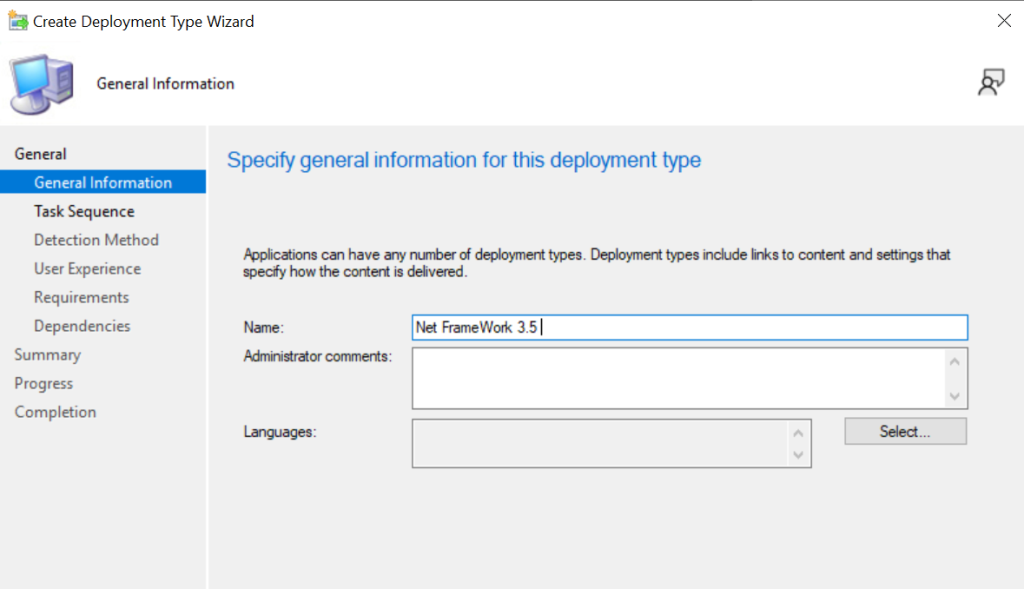
Task: Click the General section heading in sidebar
Action: click(40, 154)
